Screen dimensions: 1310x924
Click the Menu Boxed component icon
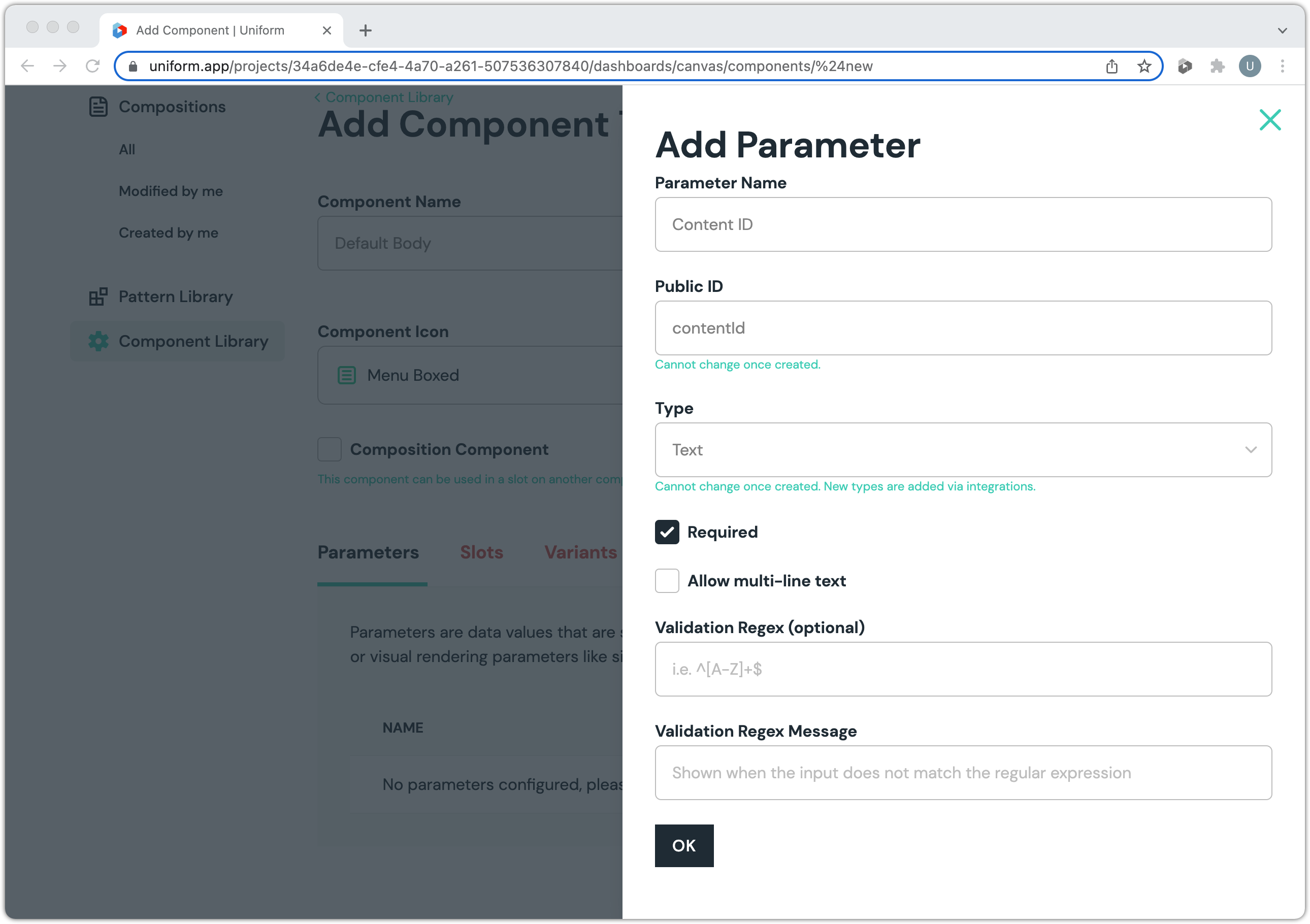(x=346, y=375)
